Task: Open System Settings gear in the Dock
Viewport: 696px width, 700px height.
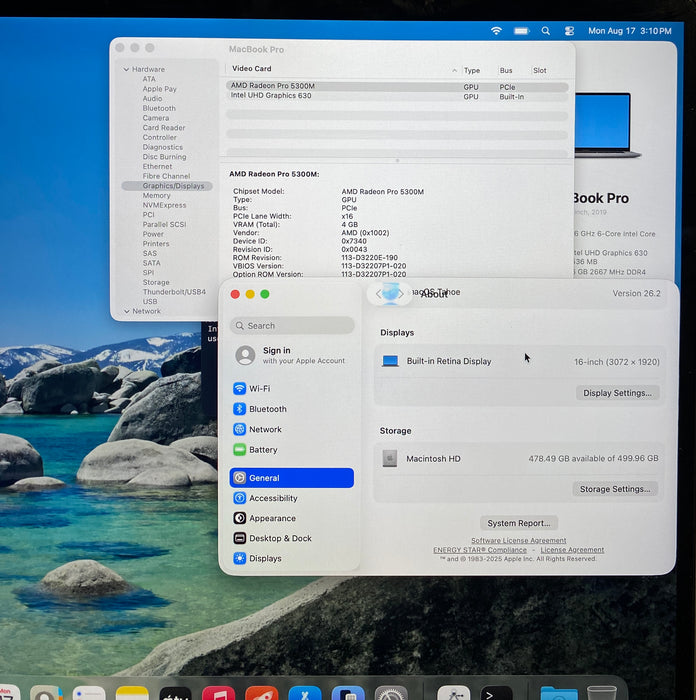Action: (x=391, y=693)
